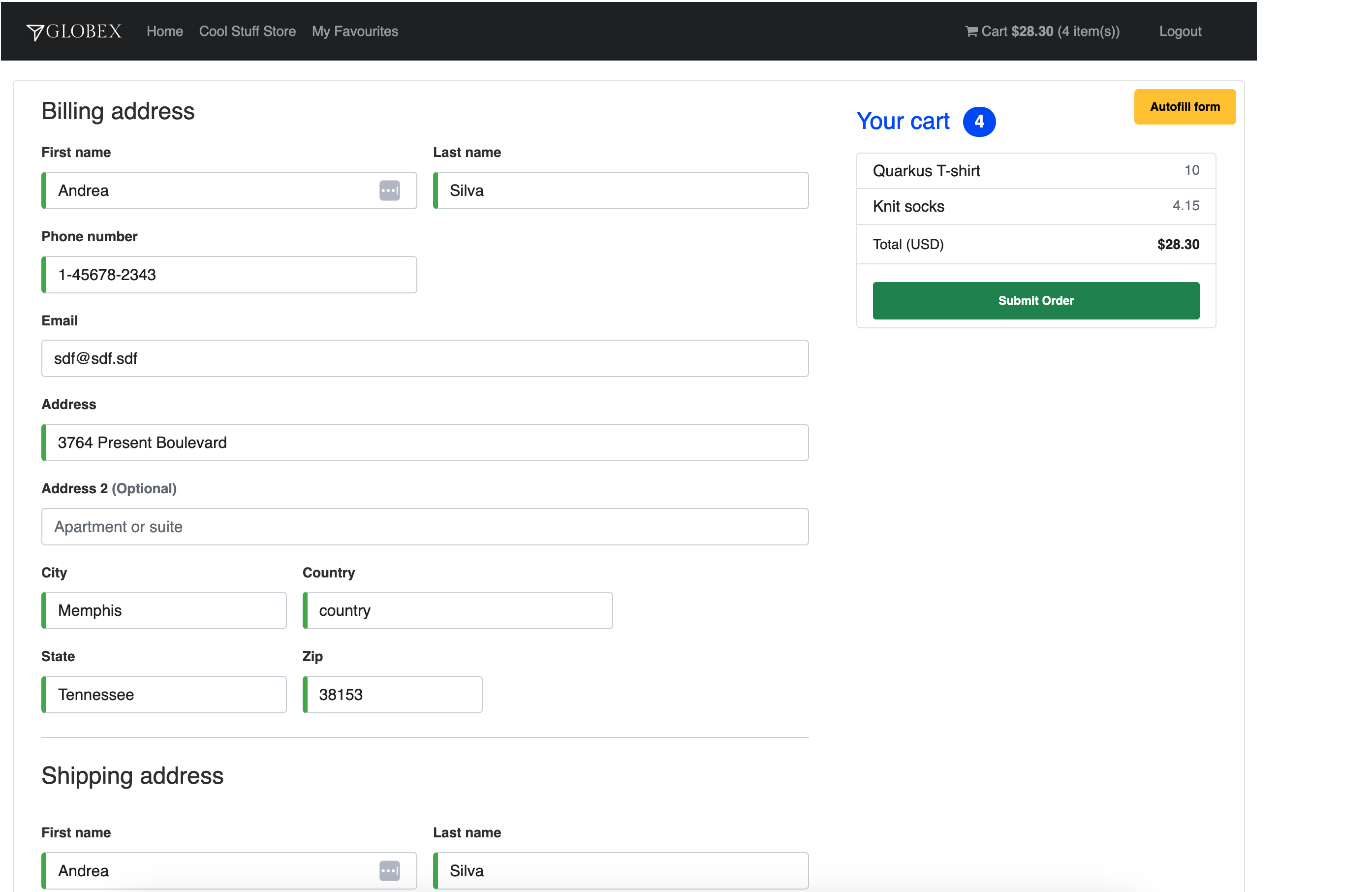
Task: Click the Address field
Action: [425, 443]
